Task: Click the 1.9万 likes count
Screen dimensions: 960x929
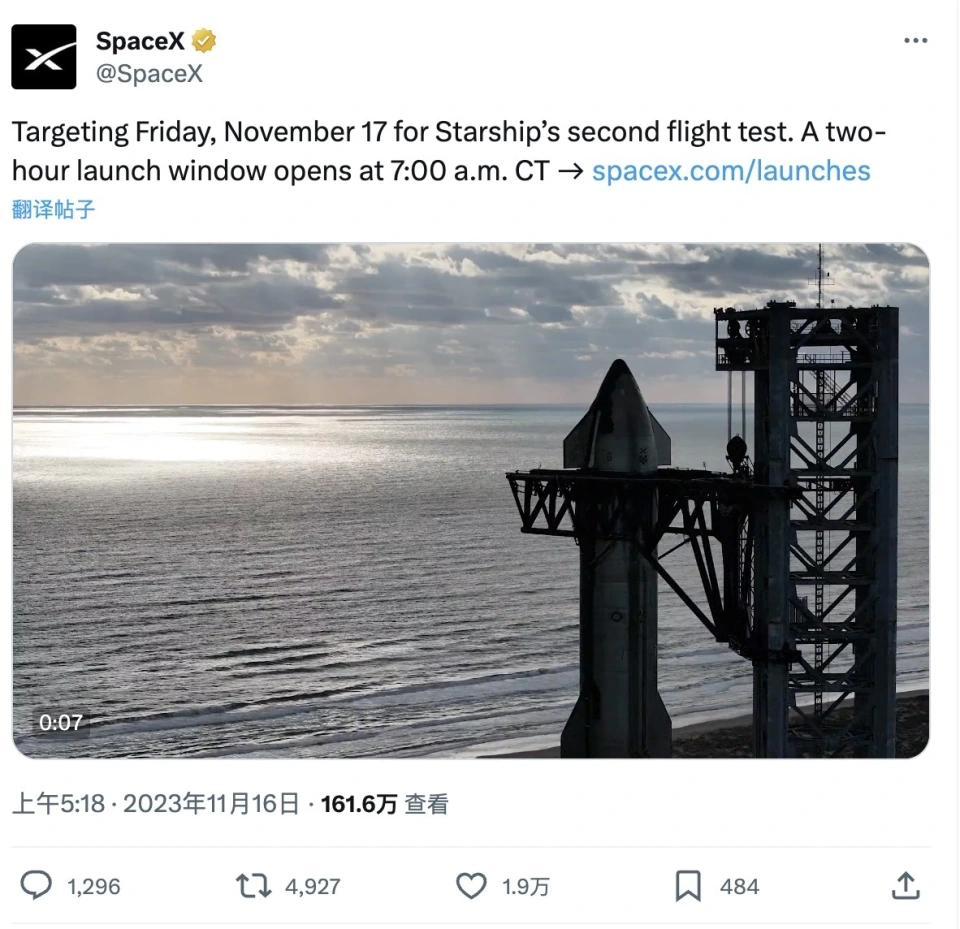Action: (524, 887)
